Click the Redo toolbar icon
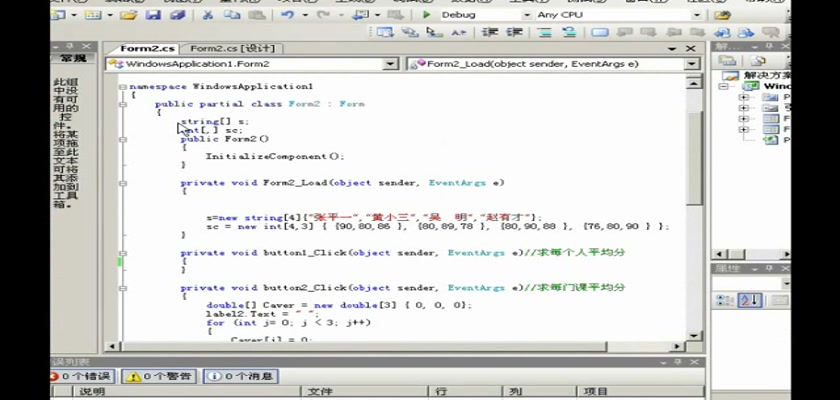Viewport: 840px width, 400px height. click(323, 15)
